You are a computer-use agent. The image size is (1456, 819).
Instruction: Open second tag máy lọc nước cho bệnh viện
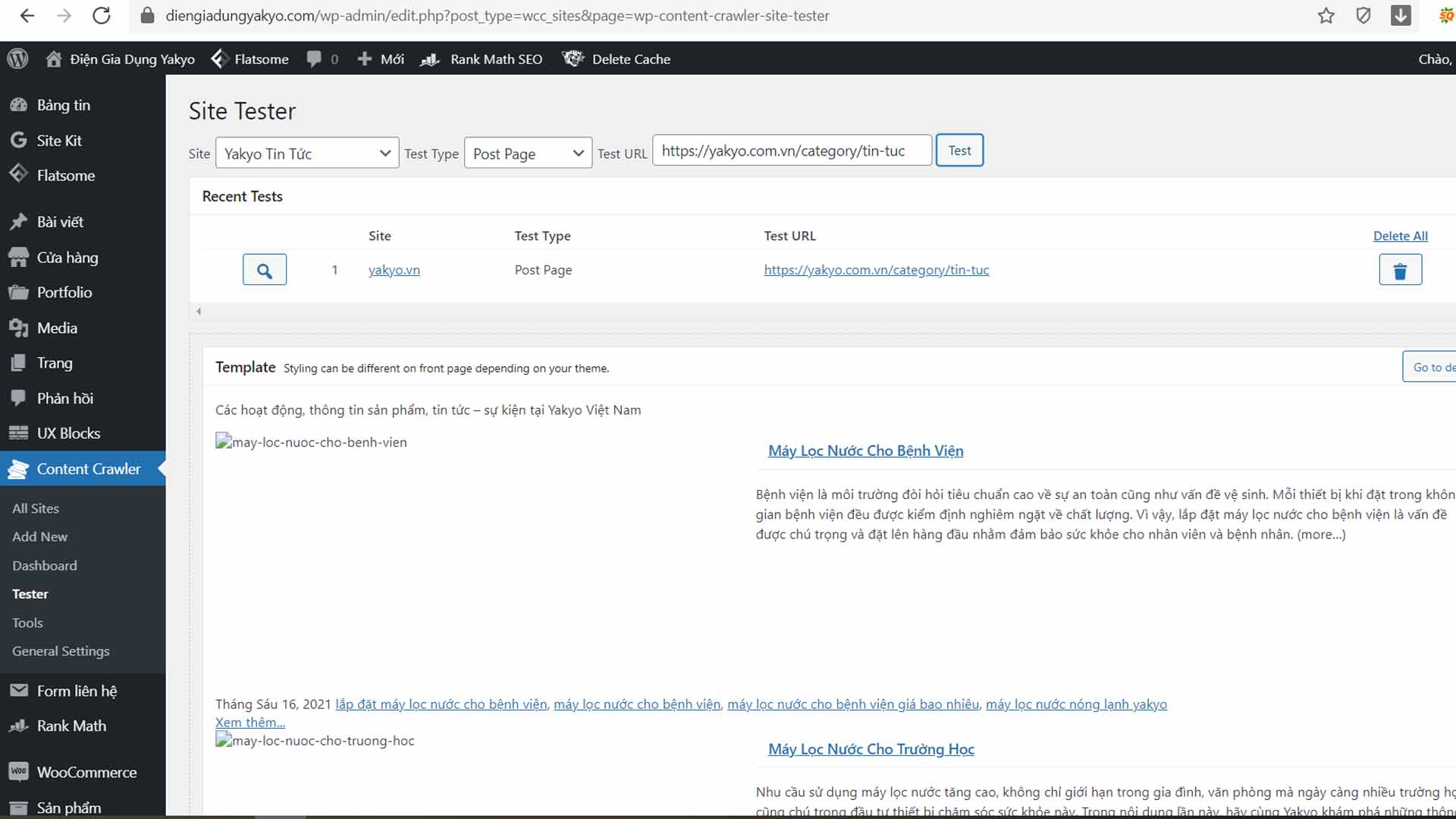tap(637, 704)
